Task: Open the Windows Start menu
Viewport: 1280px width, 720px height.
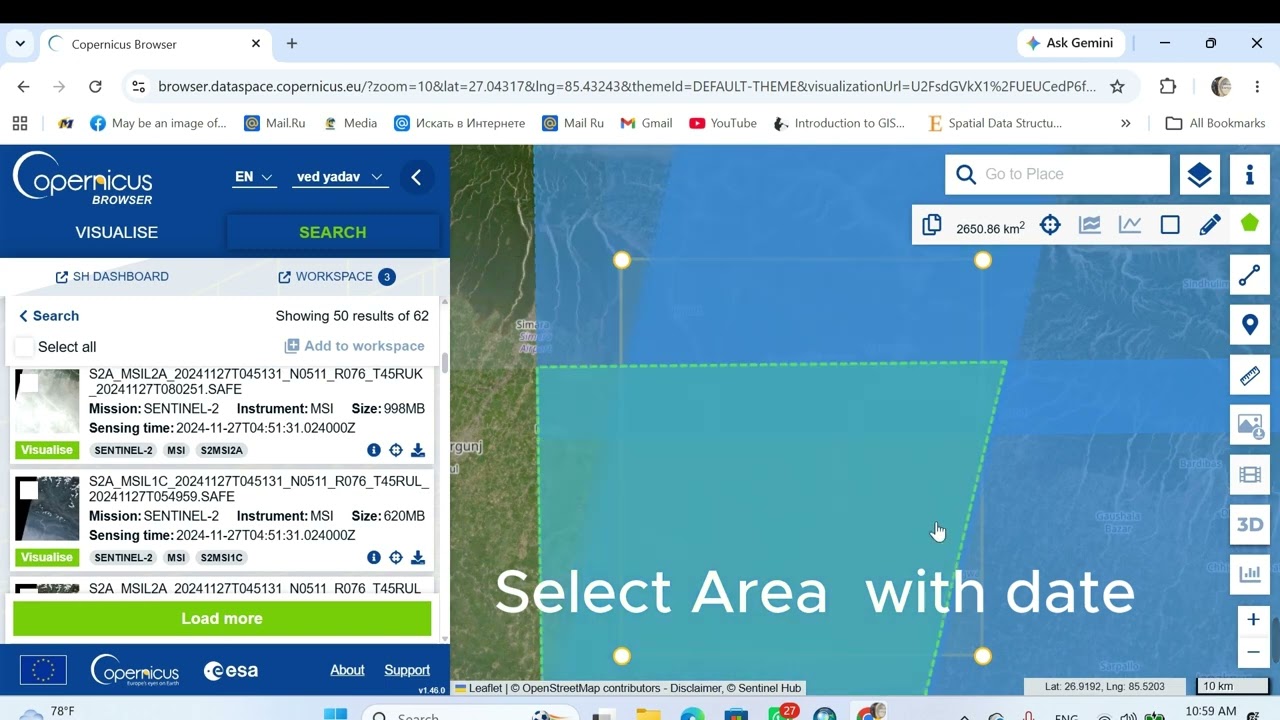Action: click(x=336, y=714)
